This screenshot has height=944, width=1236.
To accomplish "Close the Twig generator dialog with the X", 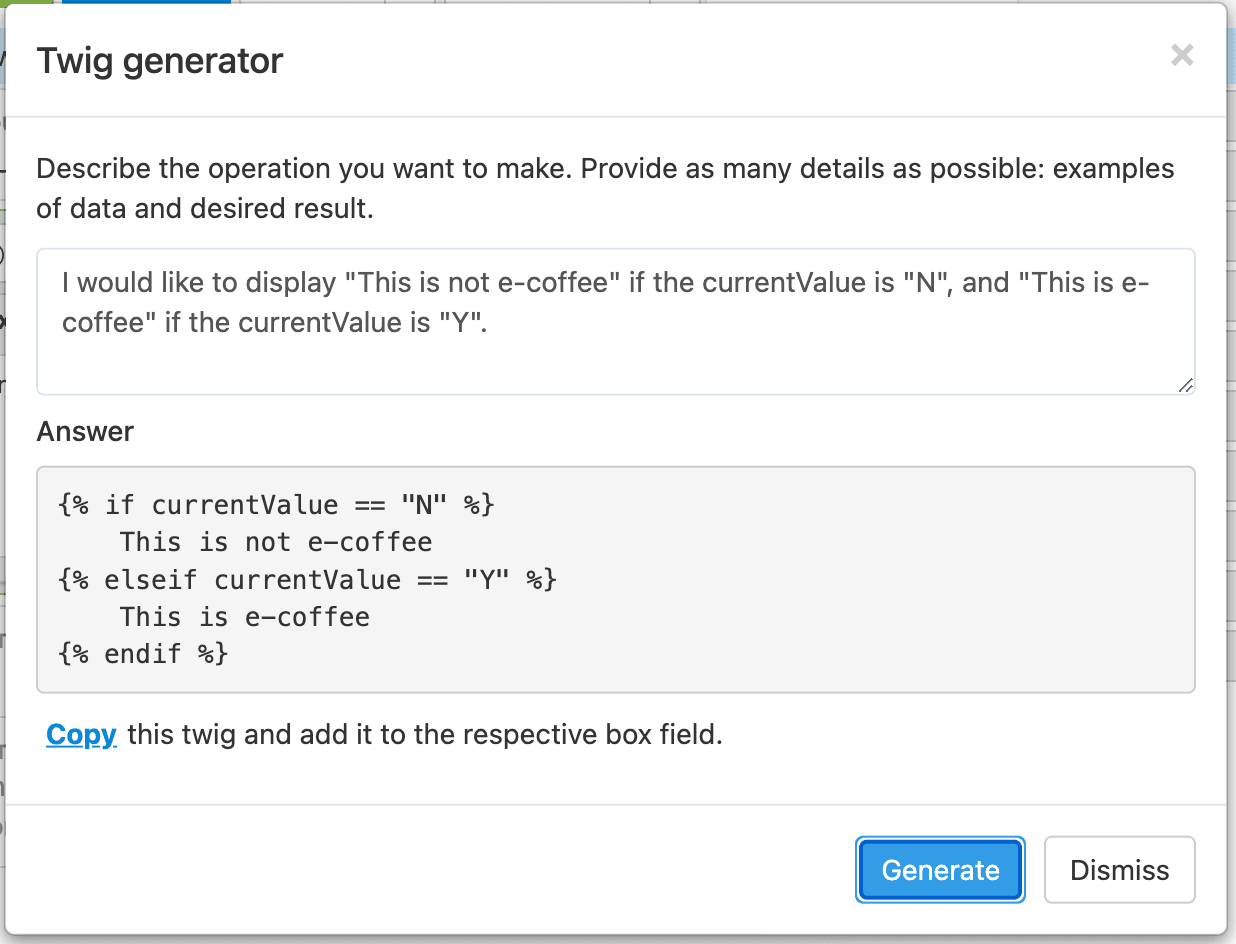I will click(x=1182, y=56).
